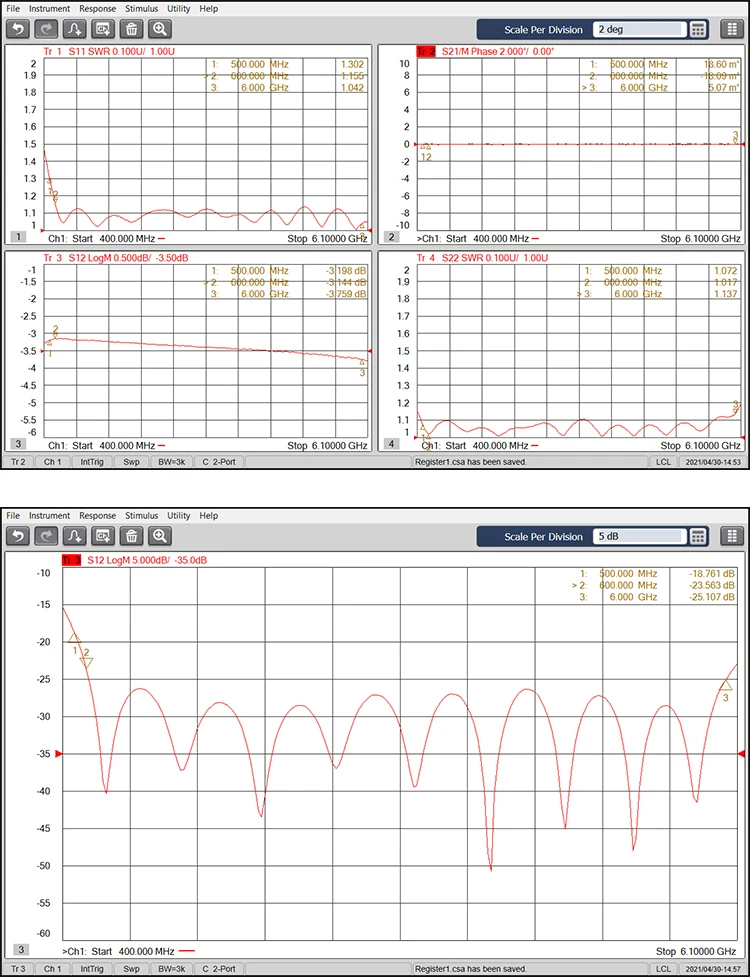Click window number 2 box under S21 phase plot
Viewport: 750px width, 977px height.
(392, 237)
